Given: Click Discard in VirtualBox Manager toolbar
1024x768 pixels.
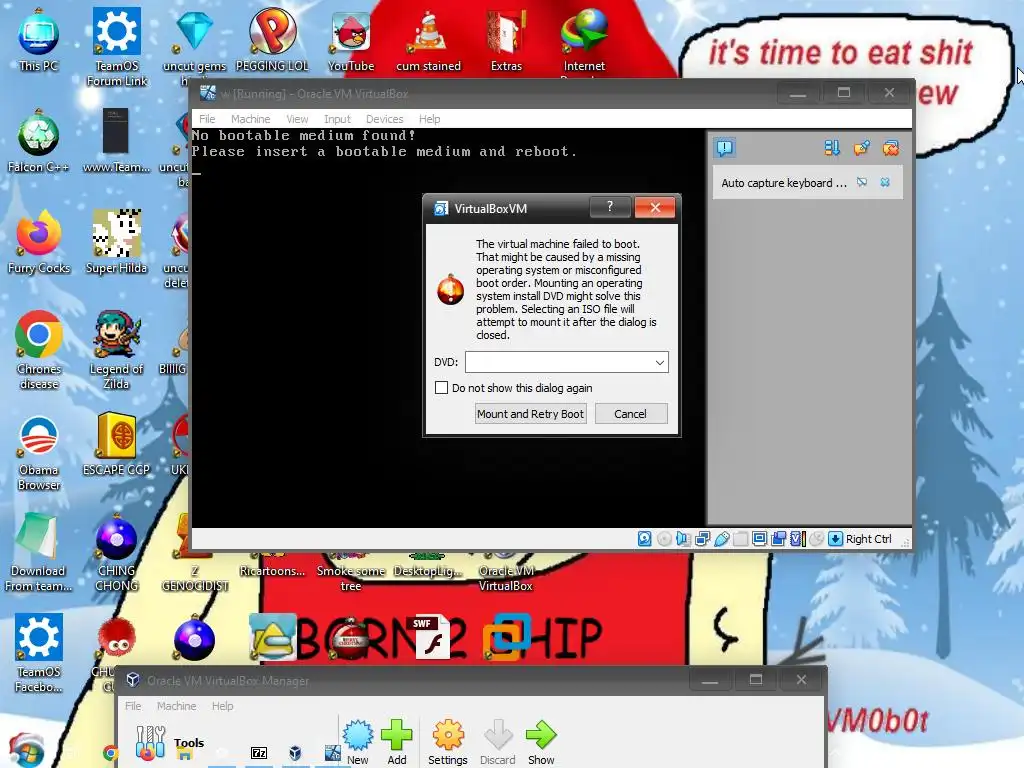Looking at the screenshot, I should [x=498, y=742].
